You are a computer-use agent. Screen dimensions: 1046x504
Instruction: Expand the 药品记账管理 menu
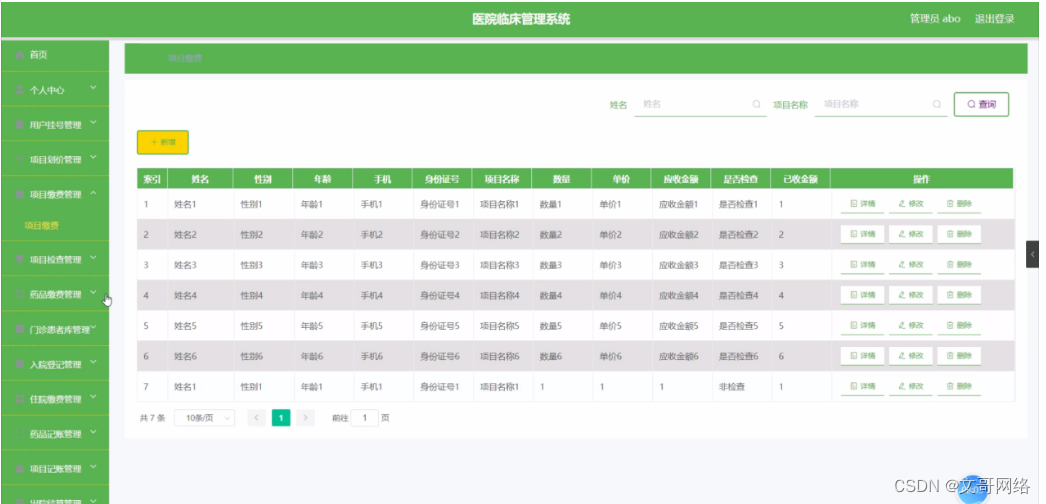pyautogui.click(x=93, y=432)
